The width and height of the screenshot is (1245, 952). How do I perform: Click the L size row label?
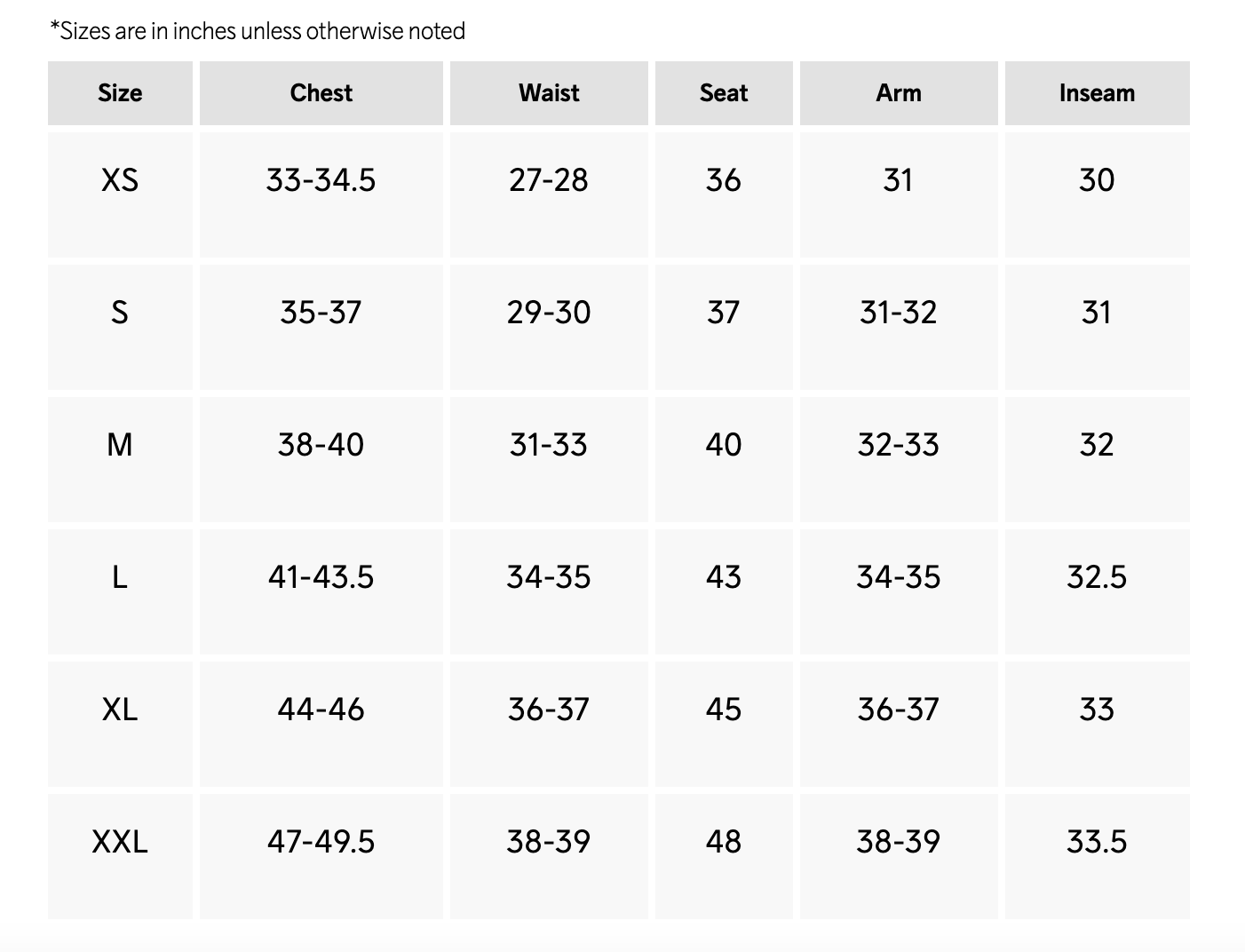pyautogui.click(x=120, y=577)
